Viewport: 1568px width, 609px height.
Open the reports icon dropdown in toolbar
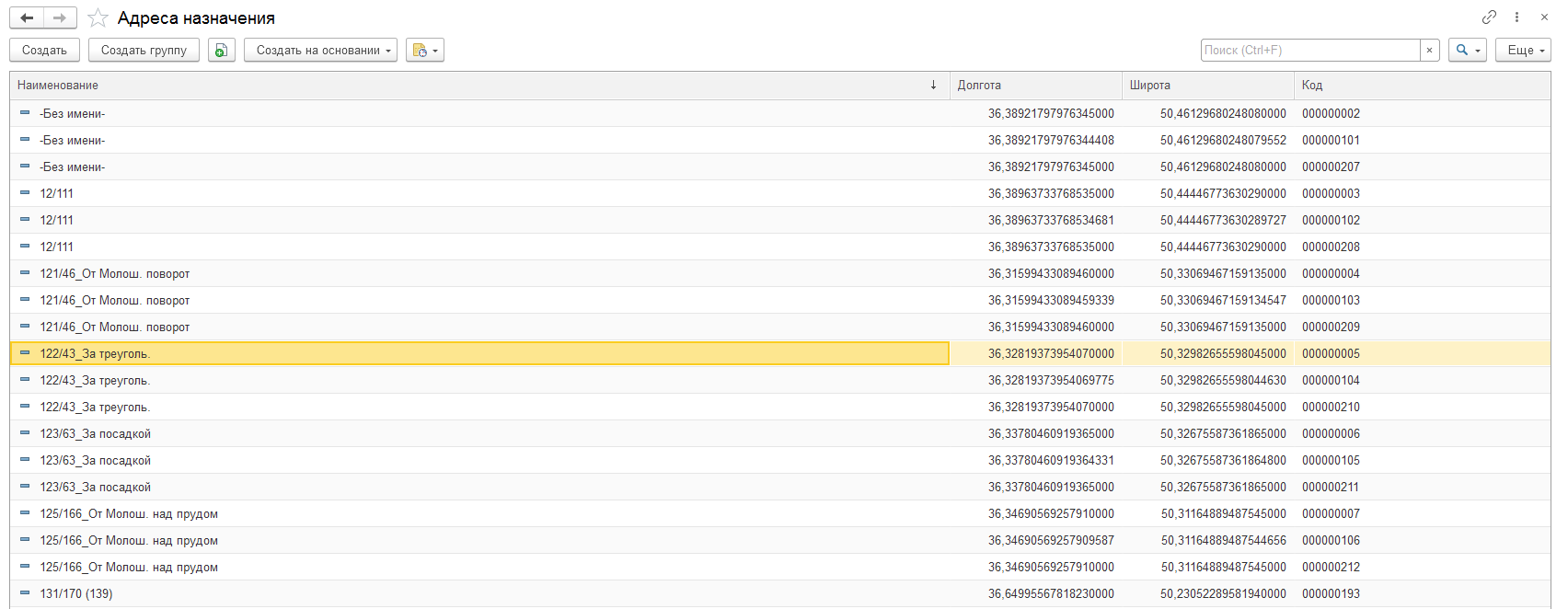[x=424, y=51]
